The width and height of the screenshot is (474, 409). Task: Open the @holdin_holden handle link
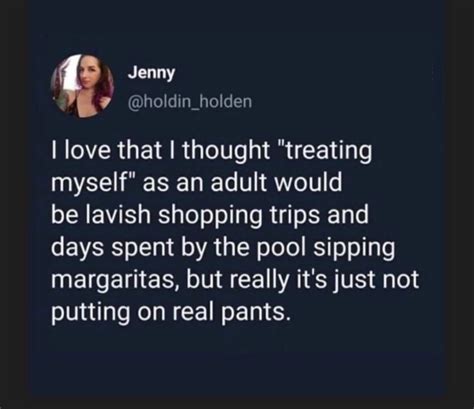click(x=190, y=102)
